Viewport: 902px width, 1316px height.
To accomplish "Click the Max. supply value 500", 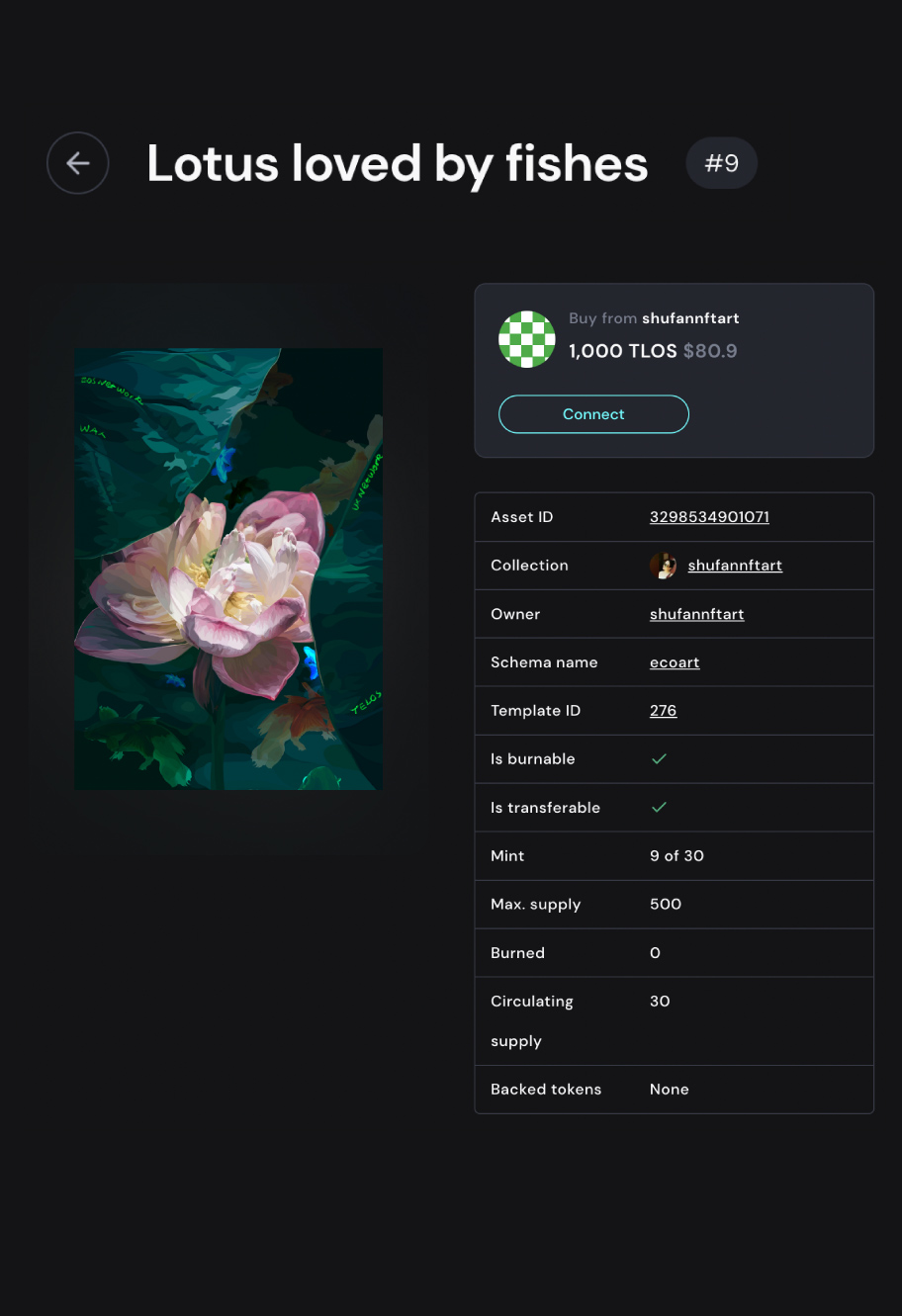I will 666,905.
